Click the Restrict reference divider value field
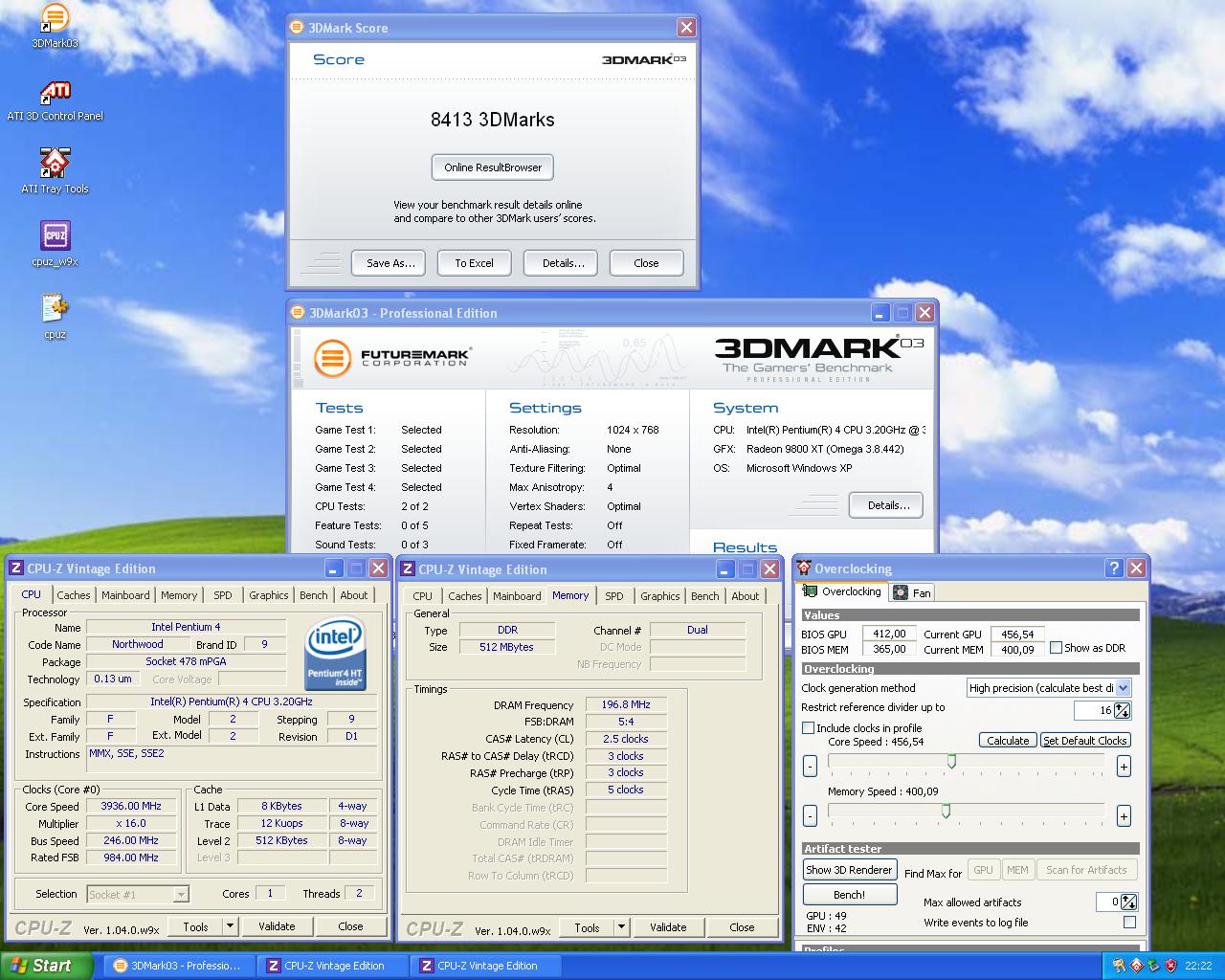 pos(1094,710)
